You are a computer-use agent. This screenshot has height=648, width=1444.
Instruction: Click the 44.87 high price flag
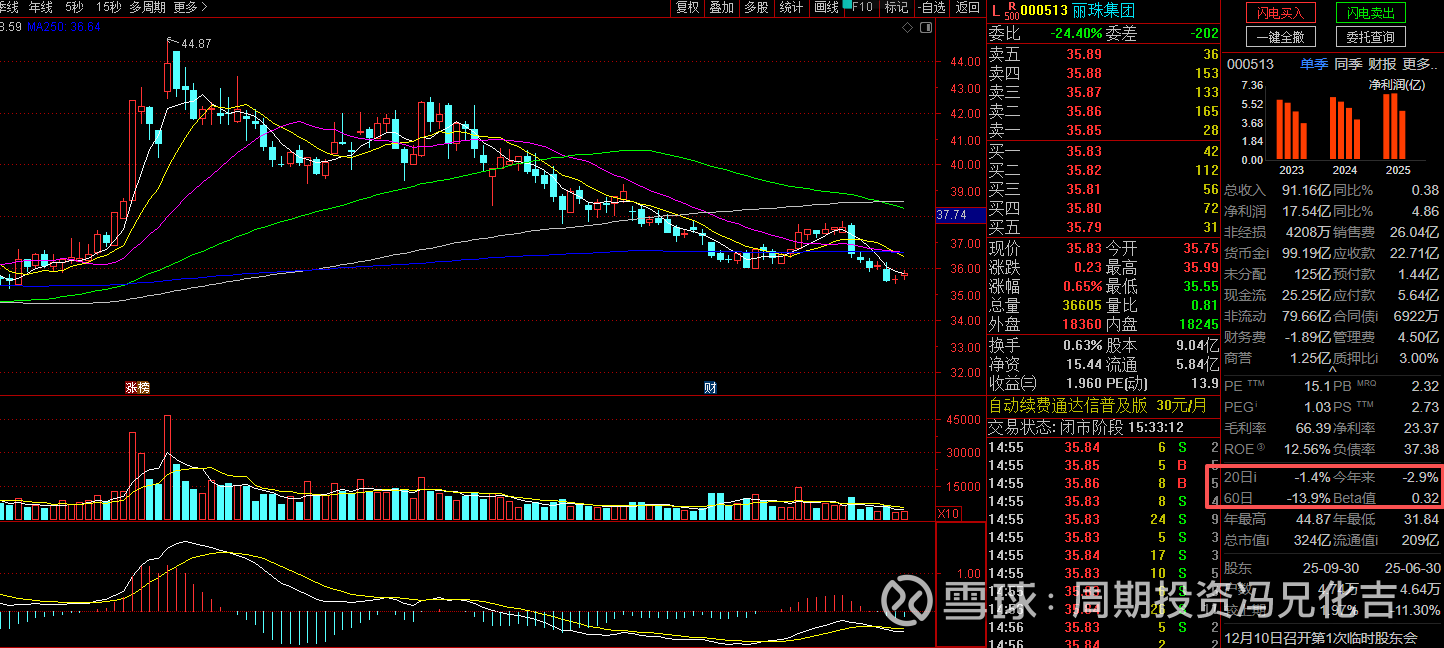click(x=195, y=43)
